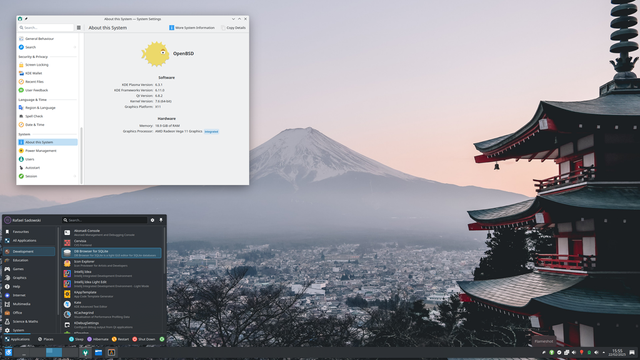640x360 pixels.
Task: Click the red location pin tray icon
Action: tap(581, 352)
